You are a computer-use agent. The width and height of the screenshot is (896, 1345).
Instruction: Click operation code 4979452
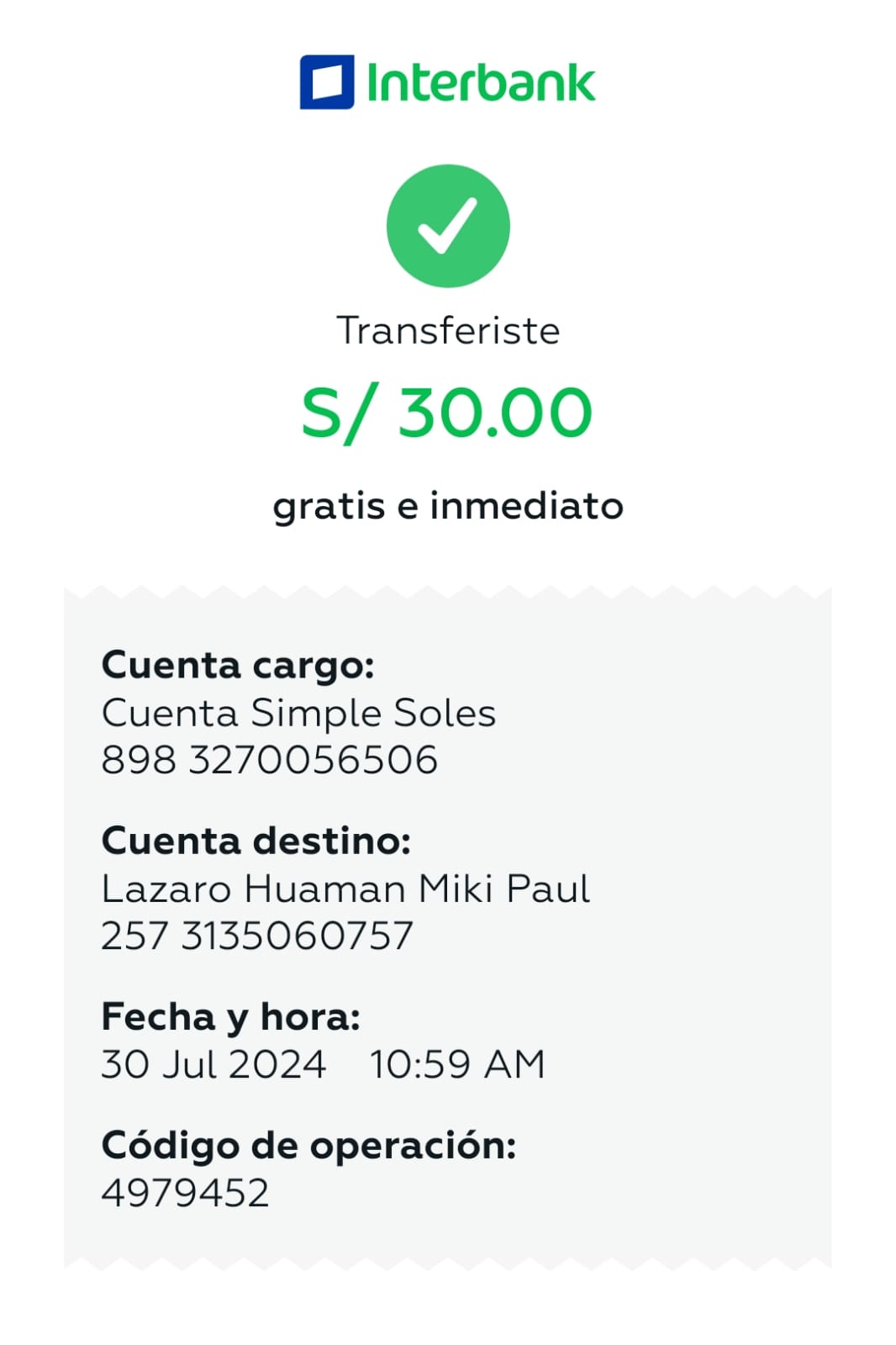tap(185, 1193)
